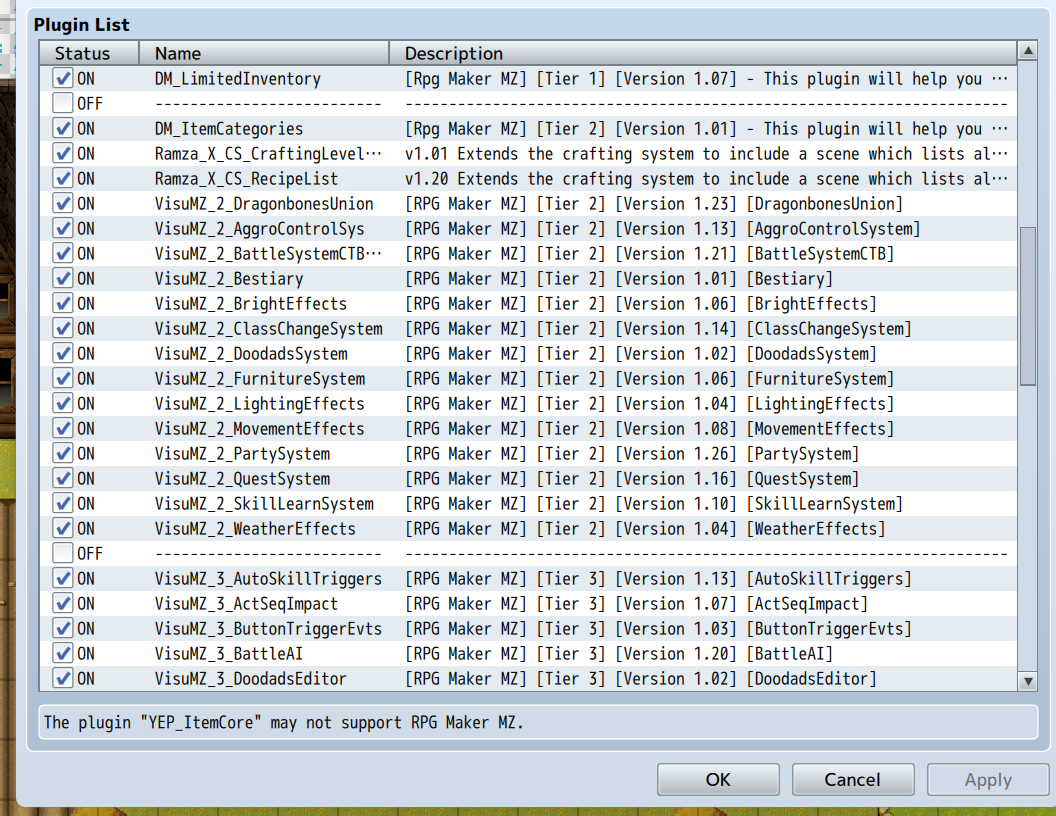The image size is (1056, 816).
Task: Select the VisuMZ_2_AggroControlSys name
Action: pos(259,229)
